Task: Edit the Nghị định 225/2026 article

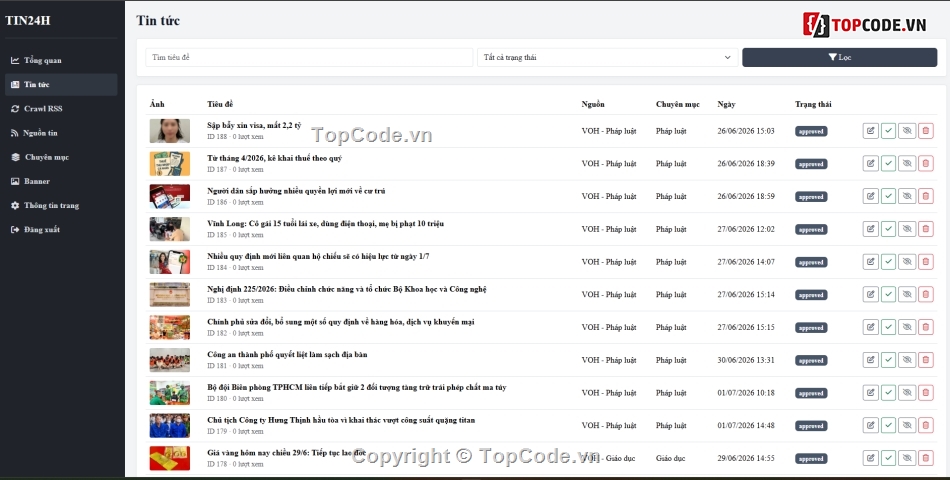Action: pos(870,295)
